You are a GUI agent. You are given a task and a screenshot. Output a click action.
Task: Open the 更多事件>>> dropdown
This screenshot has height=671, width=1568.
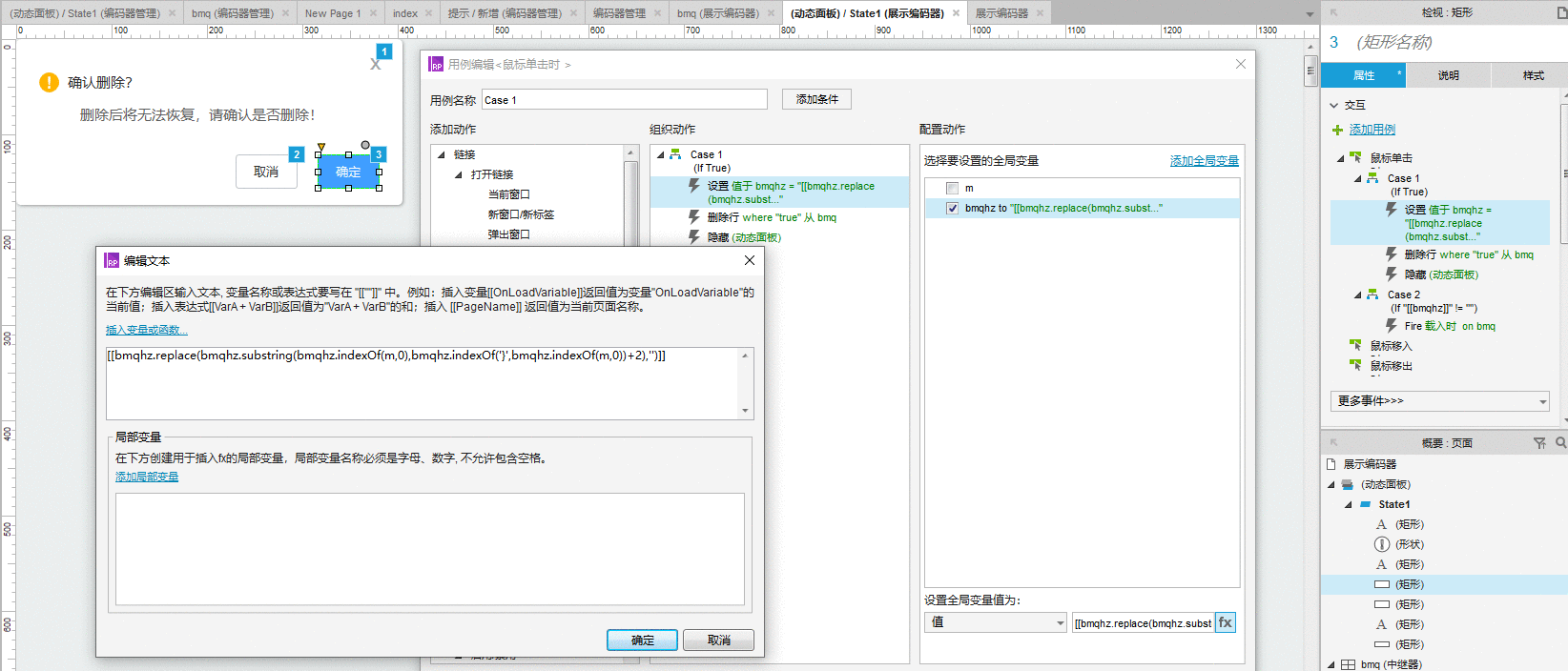(x=1440, y=401)
